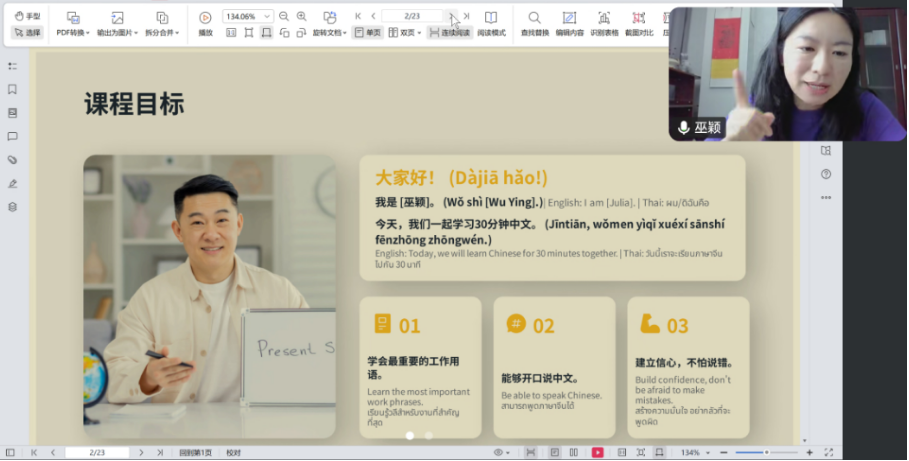Image resolution: width=909 pixels, height=461 pixels.
Task: Toggle 连续阅读 continuous reading
Action: pos(450,33)
